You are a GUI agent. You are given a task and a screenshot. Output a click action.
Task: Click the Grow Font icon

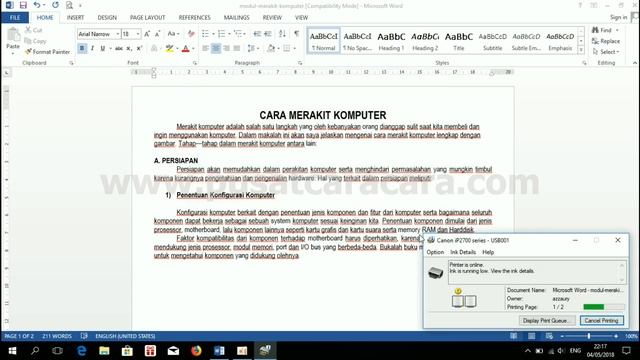(x=147, y=34)
